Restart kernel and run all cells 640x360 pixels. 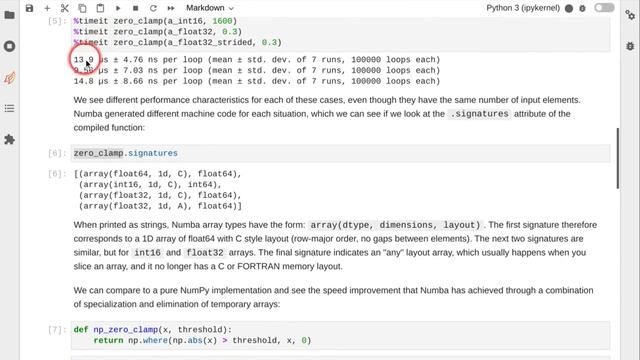171,8
